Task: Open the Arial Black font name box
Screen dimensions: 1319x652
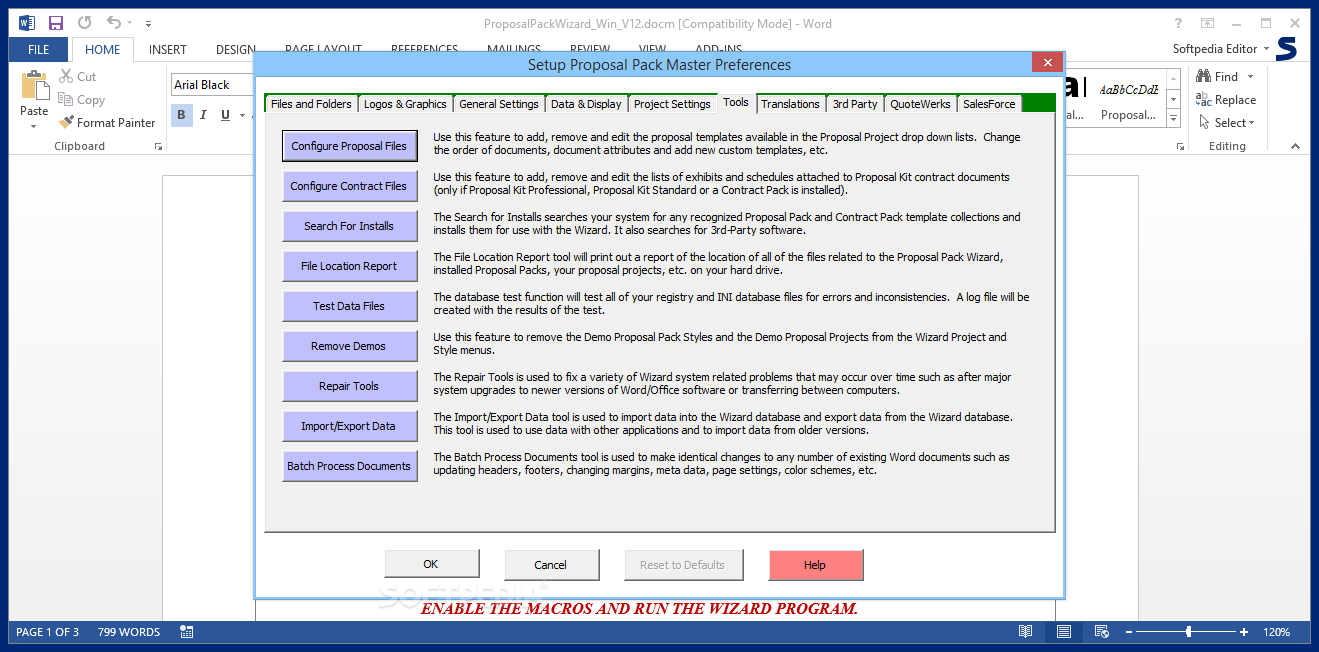Action: click(212, 85)
